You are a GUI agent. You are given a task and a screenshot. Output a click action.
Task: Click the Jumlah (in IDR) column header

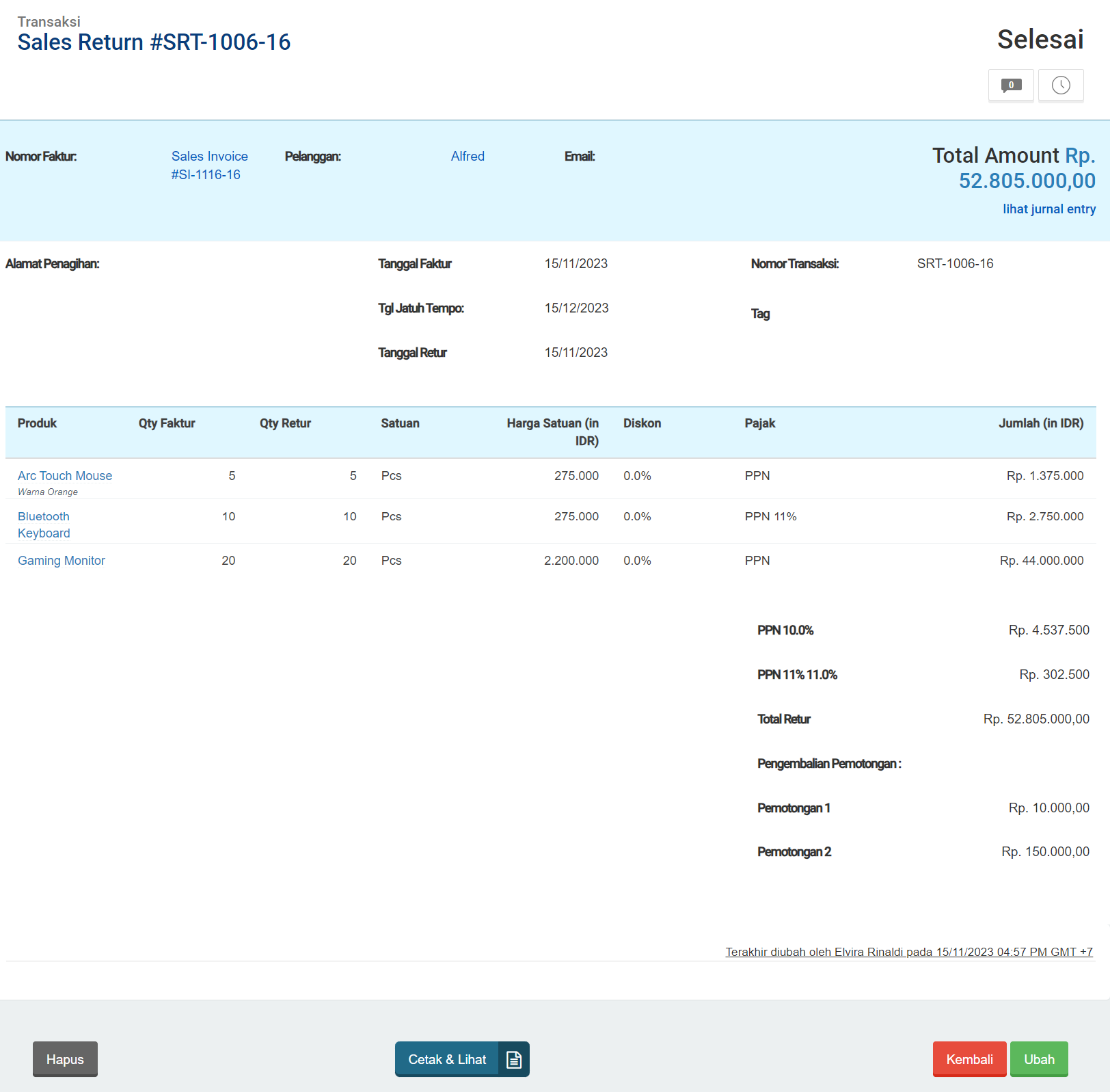[x=1040, y=423]
